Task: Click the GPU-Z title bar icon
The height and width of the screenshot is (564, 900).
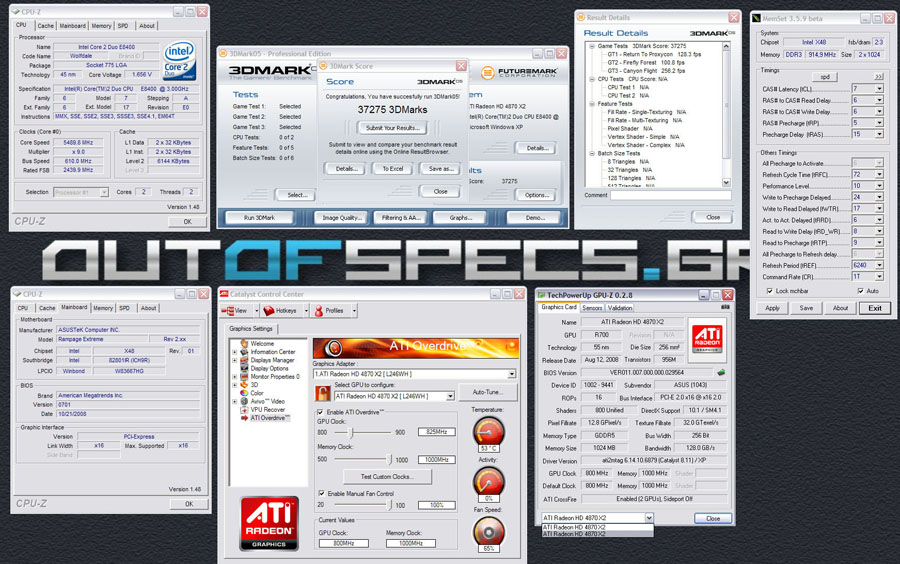Action: (x=541, y=295)
